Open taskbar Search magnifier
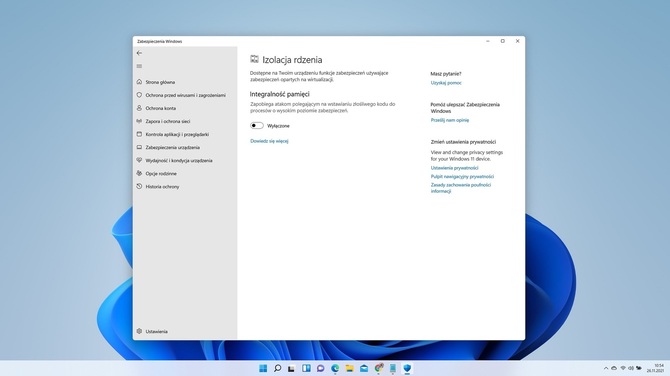The height and width of the screenshot is (376, 670). pyautogui.click(x=277, y=368)
